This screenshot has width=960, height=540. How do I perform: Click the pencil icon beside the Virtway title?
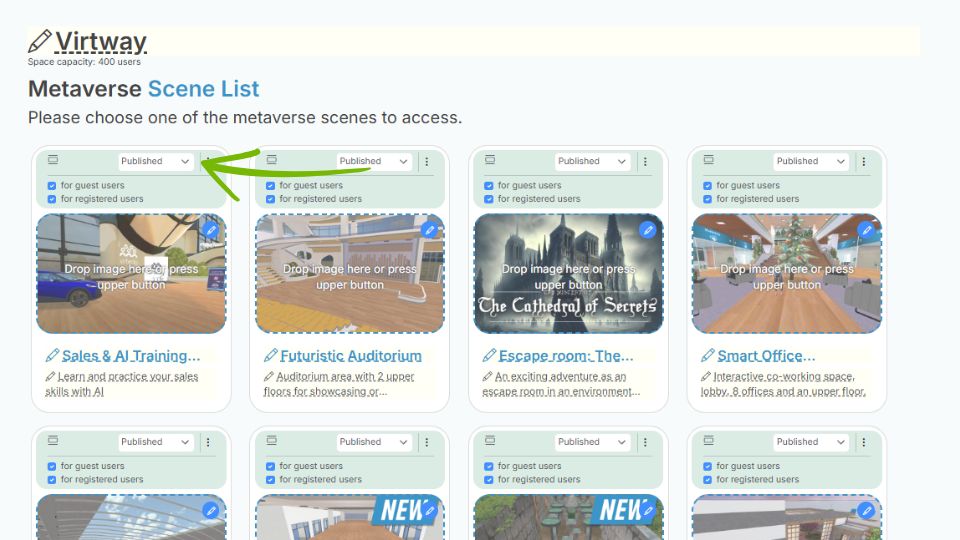(39, 42)
